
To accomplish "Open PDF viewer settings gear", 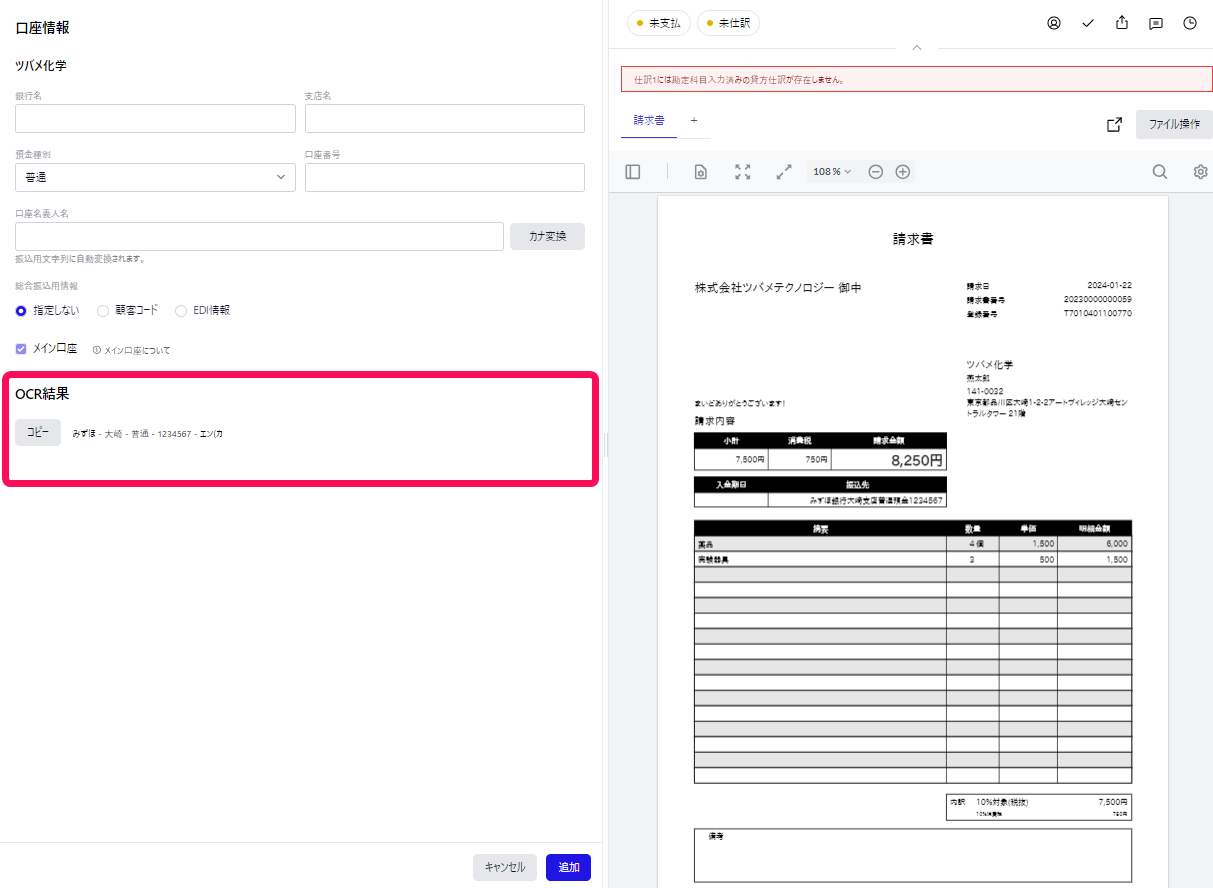I will pyautogui.click(x=1201, y=172).
